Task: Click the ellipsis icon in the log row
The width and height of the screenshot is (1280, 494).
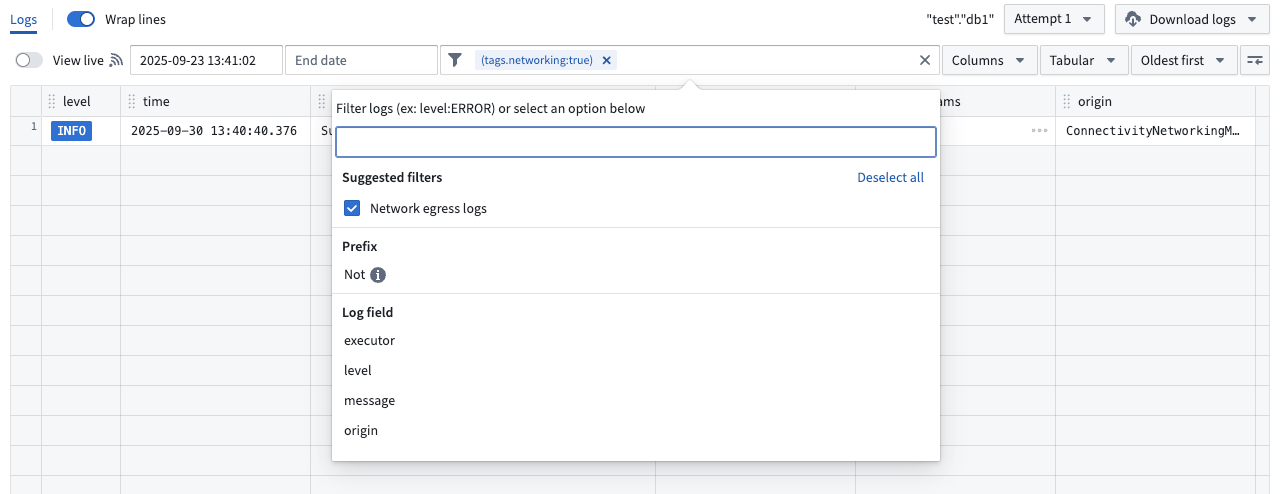Action: point(1040,131)
